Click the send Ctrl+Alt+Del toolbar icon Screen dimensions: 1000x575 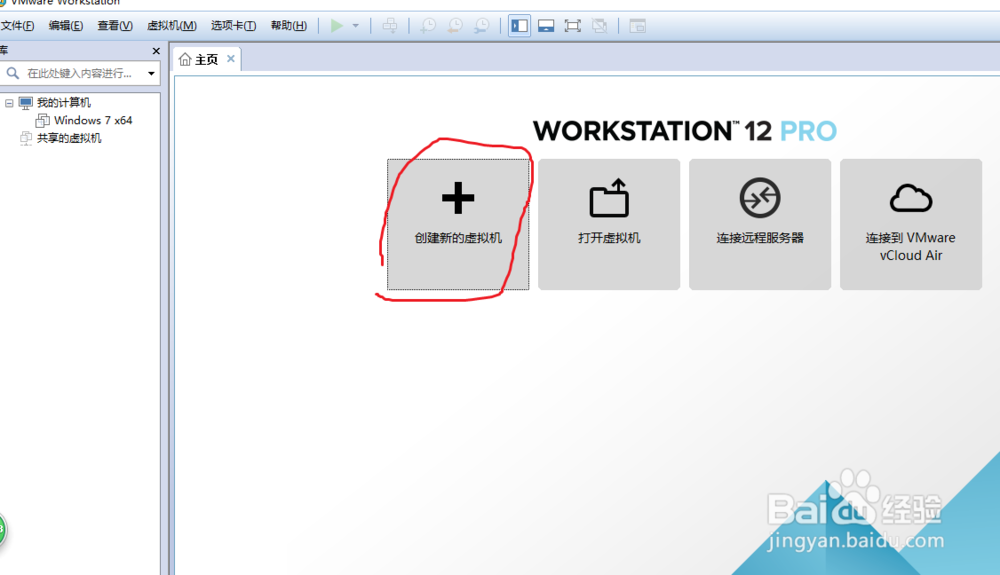click(390, 26)
